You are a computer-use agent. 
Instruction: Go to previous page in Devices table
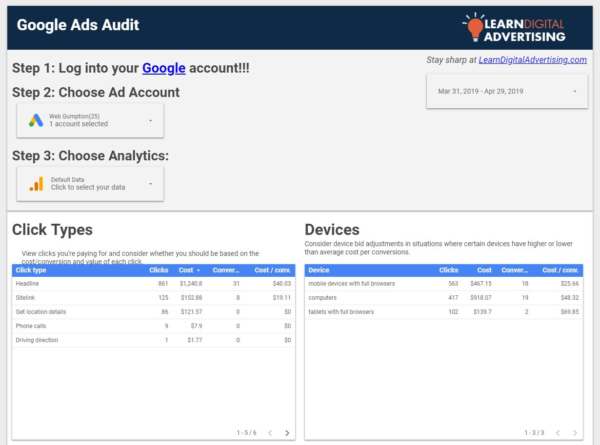click(558, 433)
